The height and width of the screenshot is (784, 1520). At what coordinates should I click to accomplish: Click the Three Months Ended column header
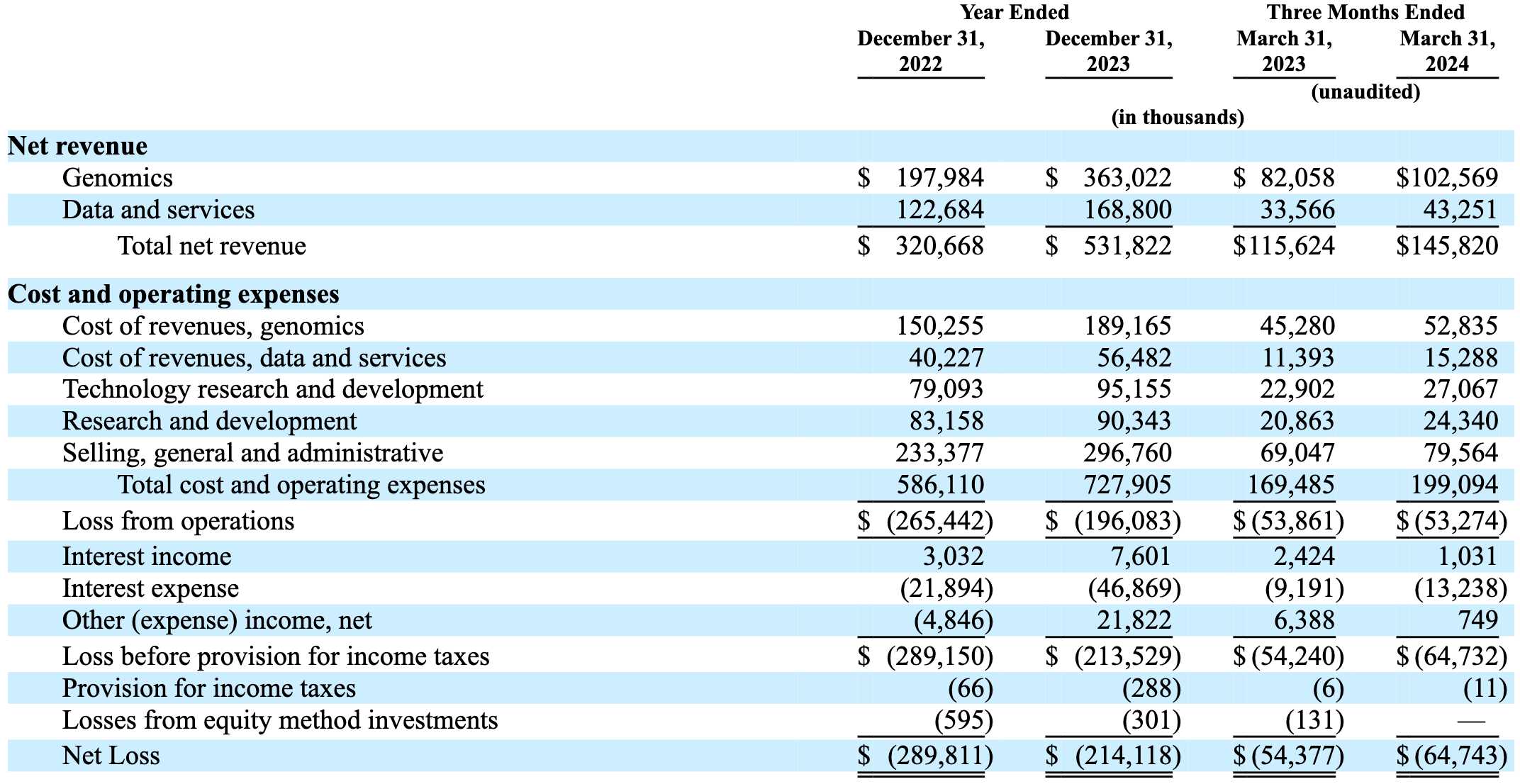1365,12
